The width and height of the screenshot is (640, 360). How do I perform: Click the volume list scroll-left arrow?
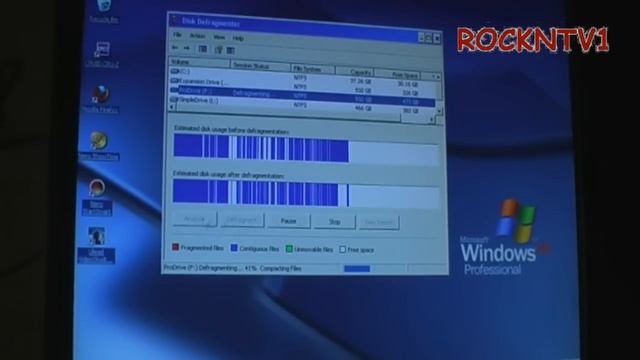(171, 107)
